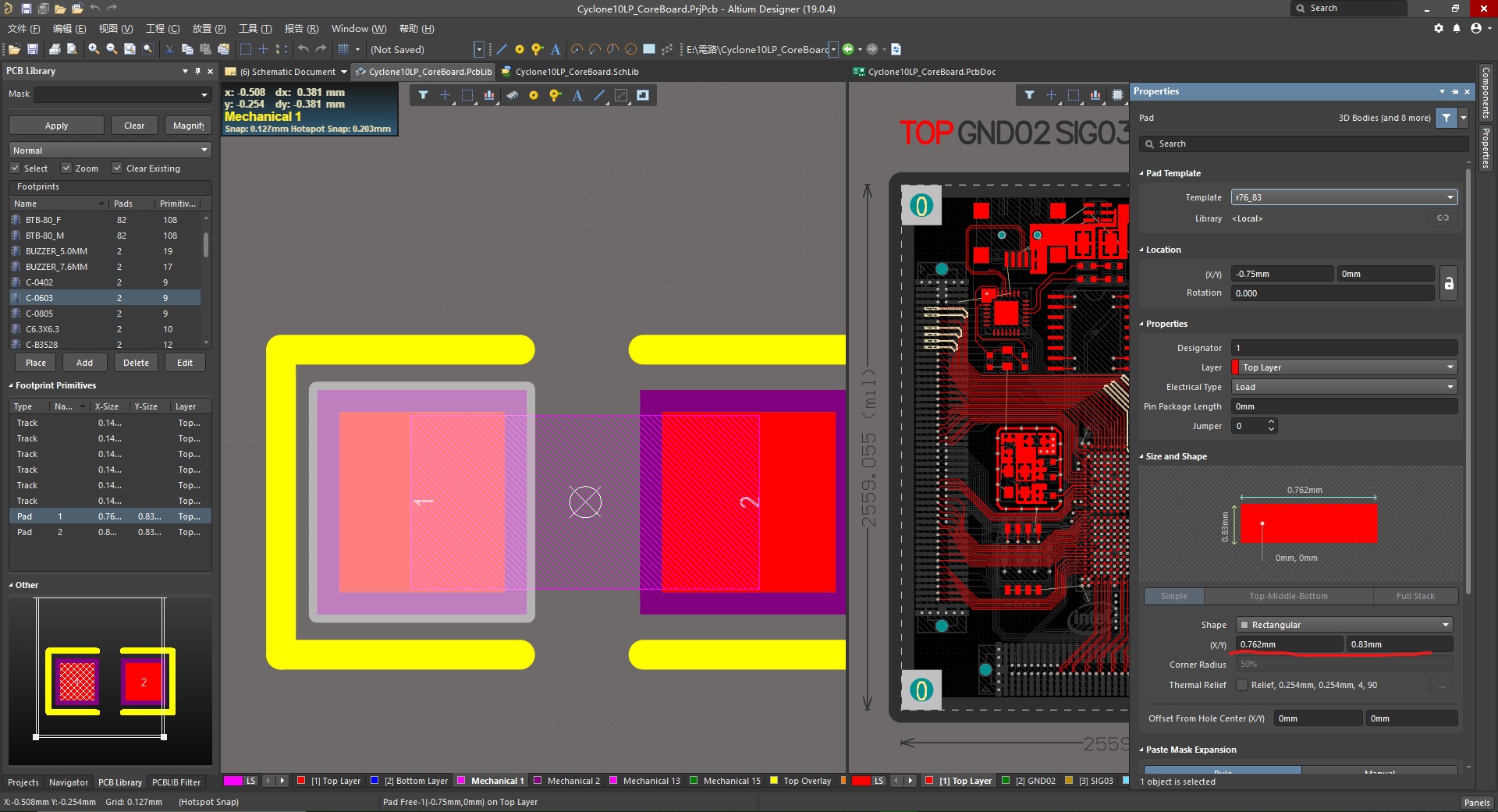This screenshot has height=812, width=1498.
Task: Click the red Top Layer color swatch in Properties
Action: tap(1235, 367)
